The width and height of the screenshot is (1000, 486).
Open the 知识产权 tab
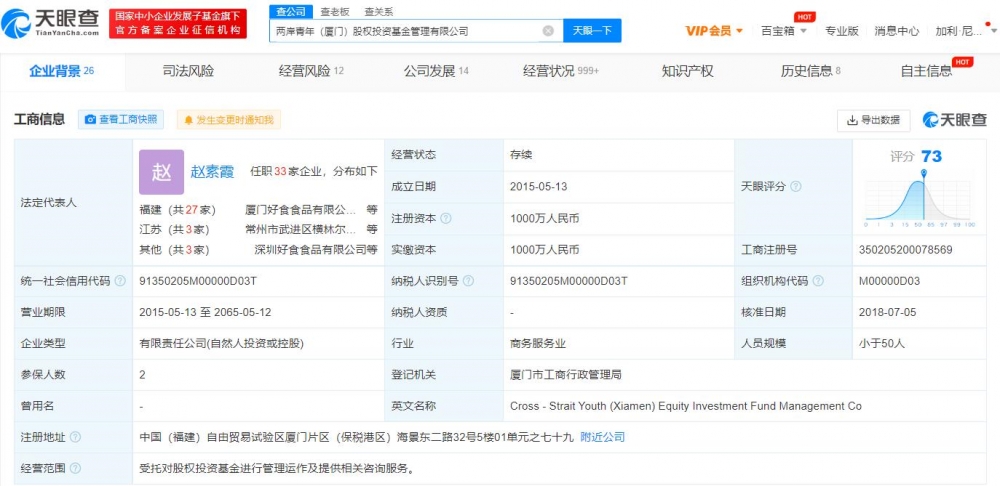point(688,71)
